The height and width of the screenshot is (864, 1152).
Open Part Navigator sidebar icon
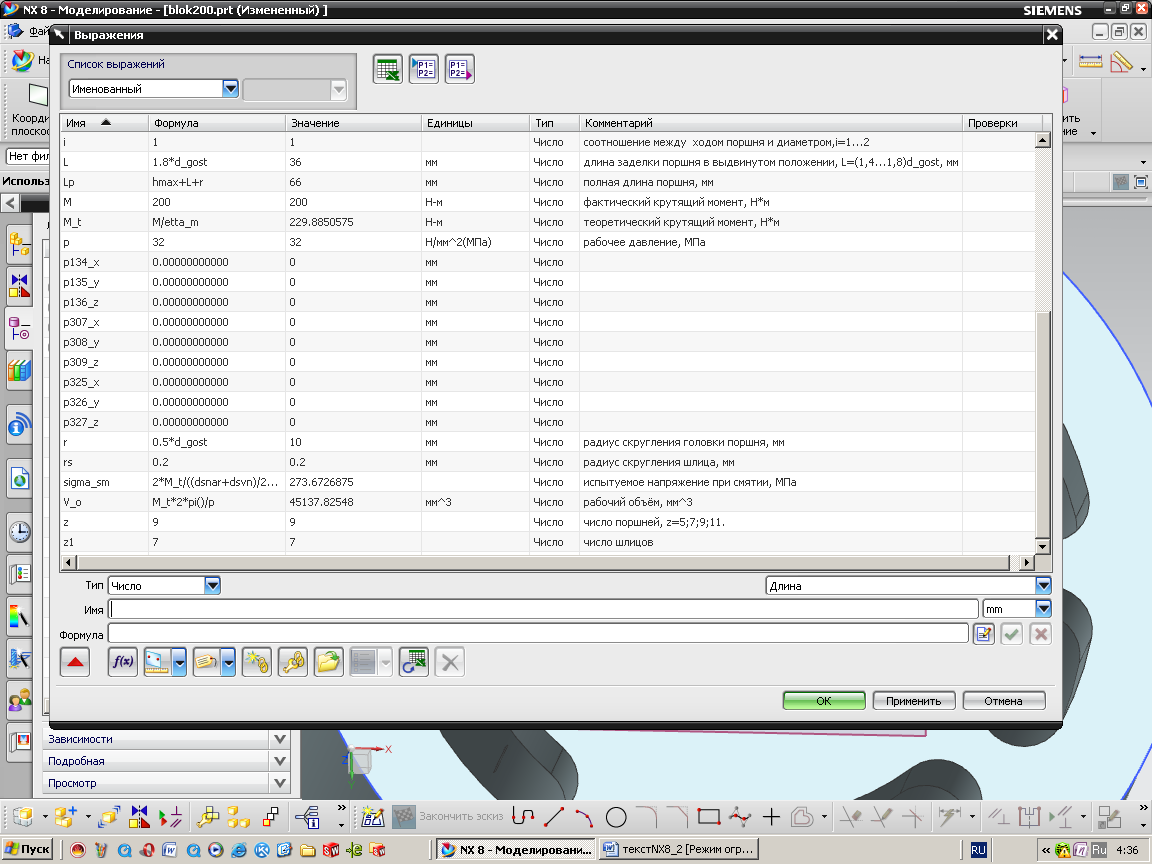click(20, 328)
